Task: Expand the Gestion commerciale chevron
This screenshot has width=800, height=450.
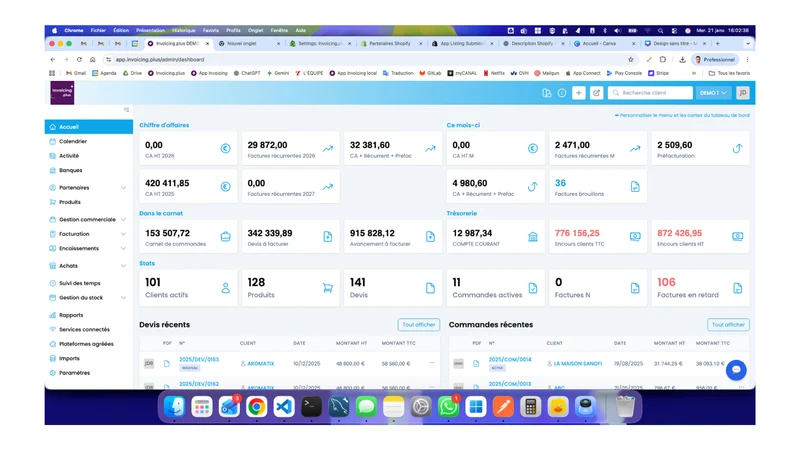Action: coord(123,219)
